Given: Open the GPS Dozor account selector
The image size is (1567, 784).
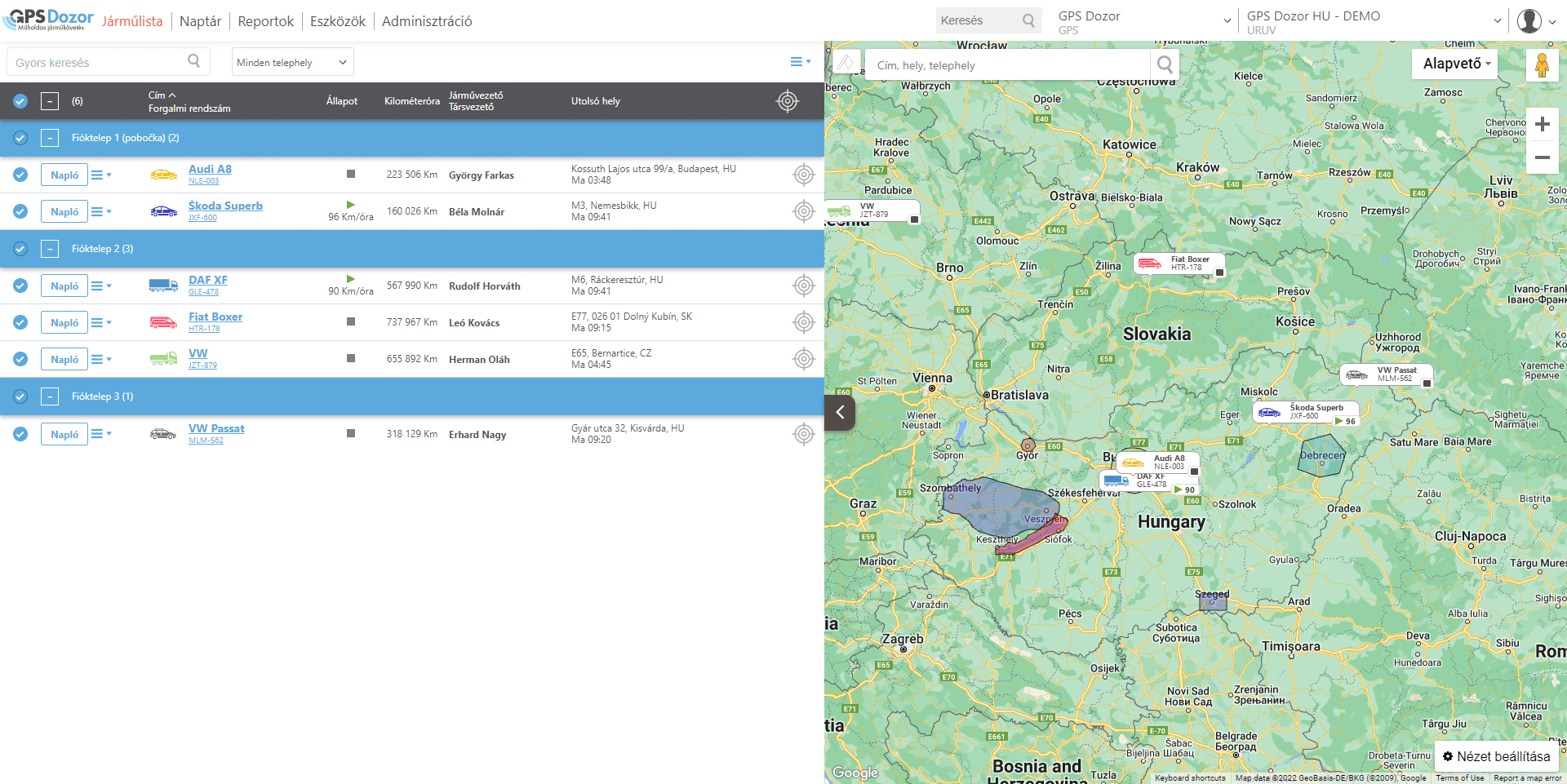Looking at the screenshot, I should tap(1144, 21).
